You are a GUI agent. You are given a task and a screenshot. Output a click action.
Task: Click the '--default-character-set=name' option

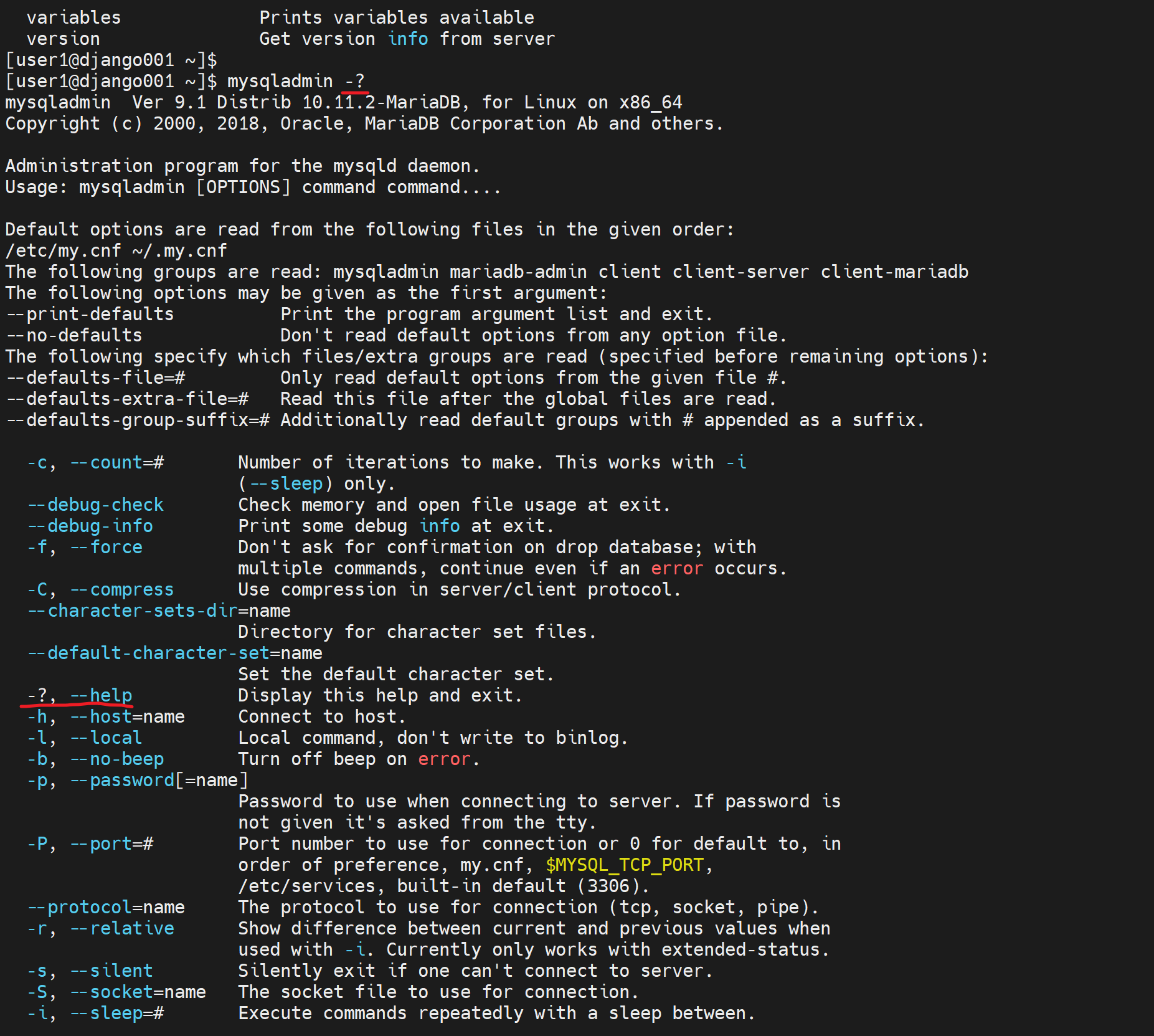click(175, 653)
